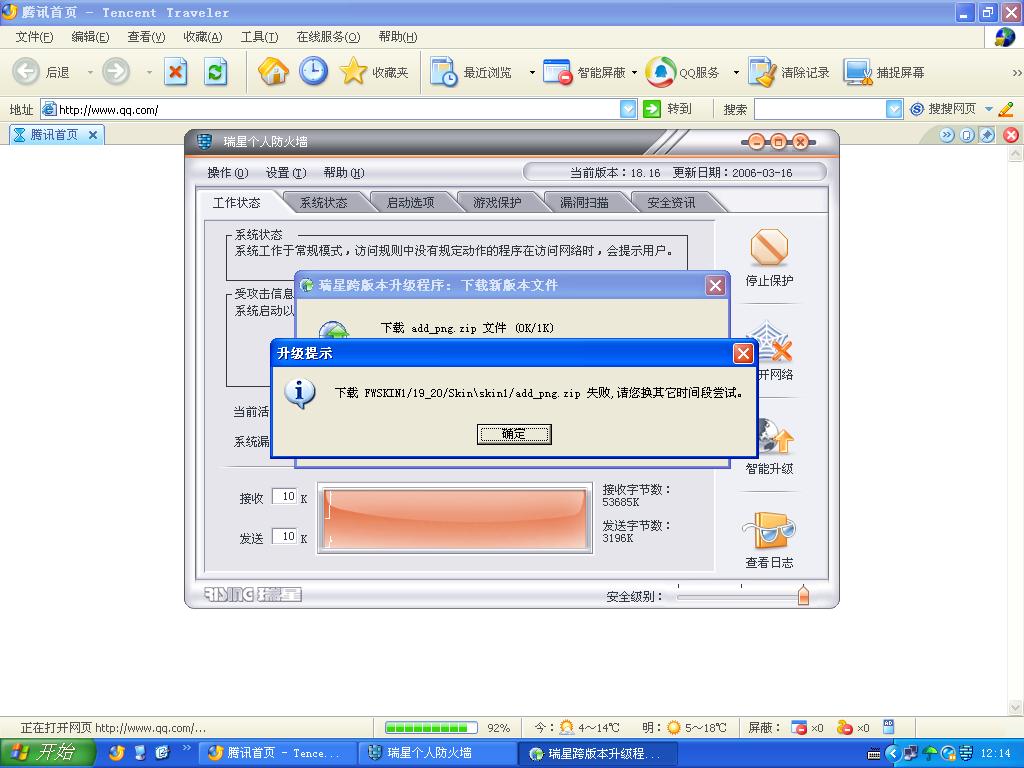The width and height of the screenshot is (1024, 768).
Task: Click the red close-tab circle icon
Action: pos(1011,135)
